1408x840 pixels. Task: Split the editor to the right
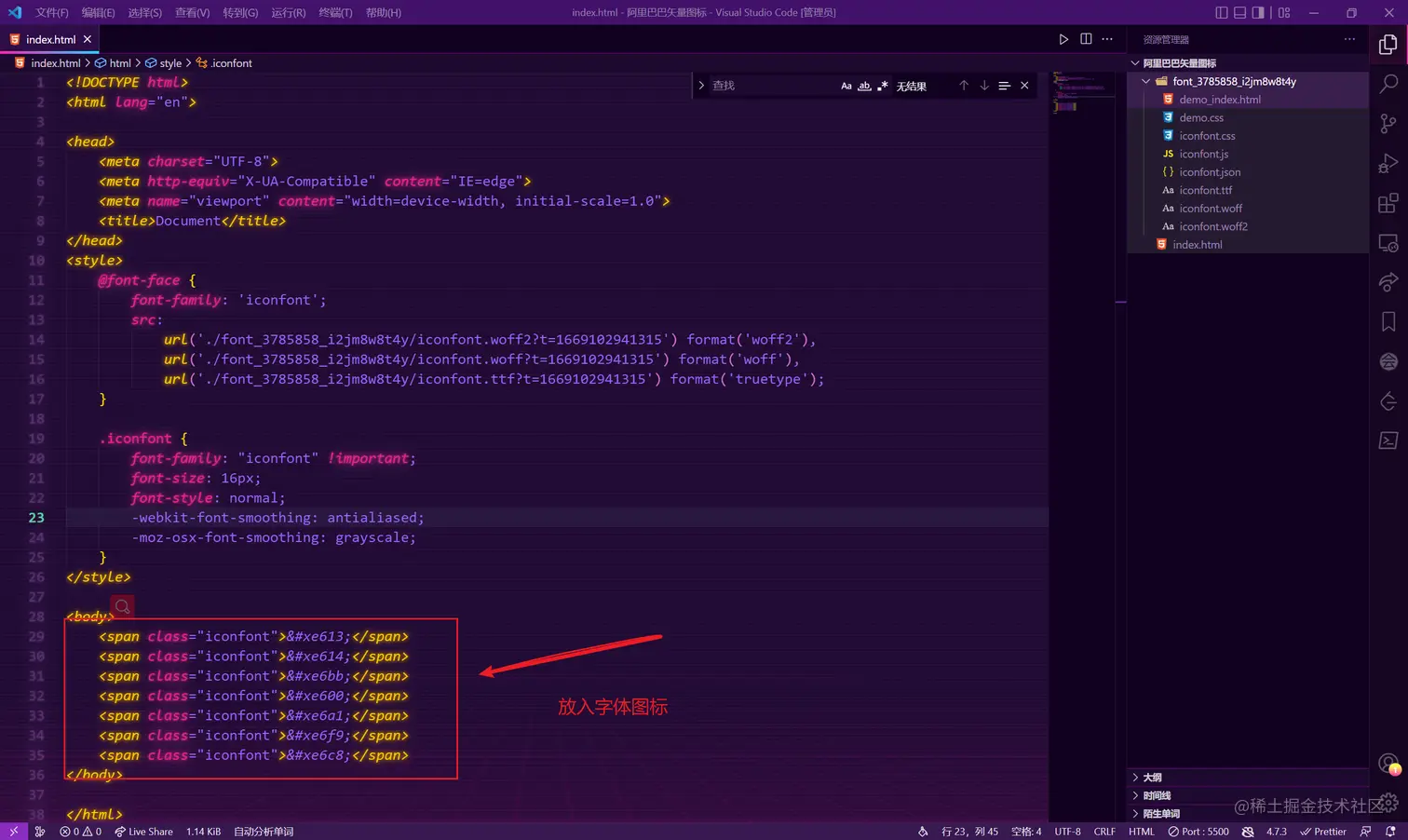pyautogui.click(x=1086, y=39)
